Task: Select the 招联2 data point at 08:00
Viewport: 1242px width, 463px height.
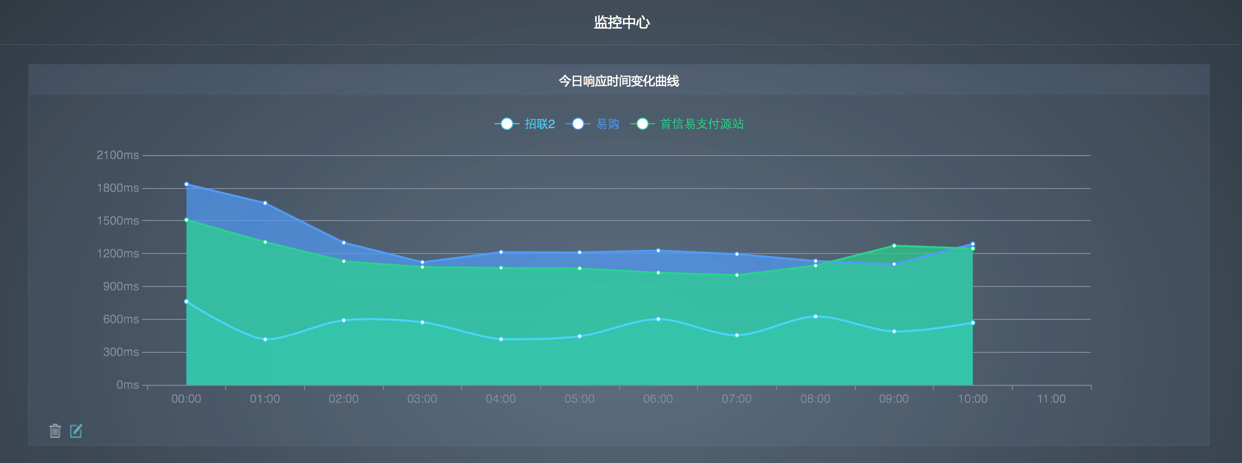Action: coord(816,316)
